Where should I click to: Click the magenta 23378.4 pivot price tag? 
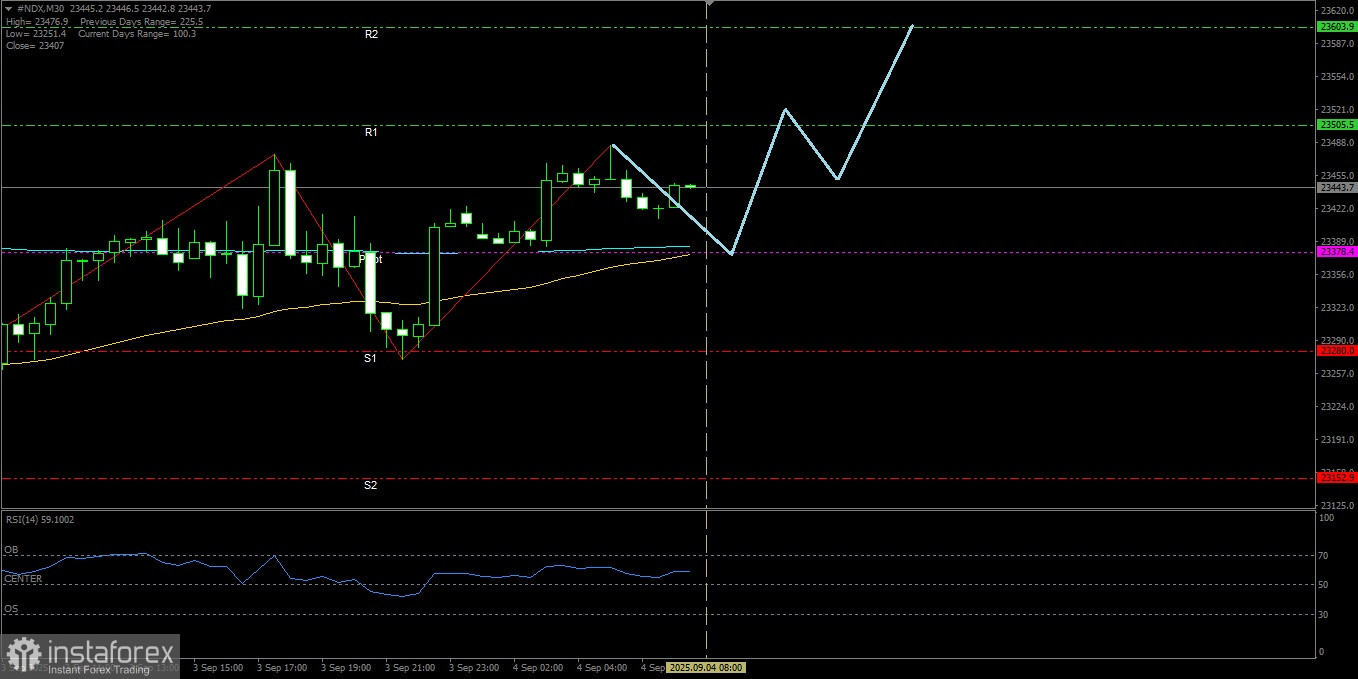click(x=1337, y=252)
